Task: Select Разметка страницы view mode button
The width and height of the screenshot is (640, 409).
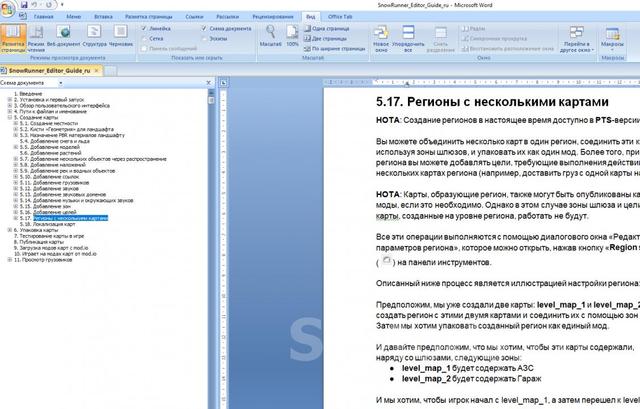Action: pos(13,38)
